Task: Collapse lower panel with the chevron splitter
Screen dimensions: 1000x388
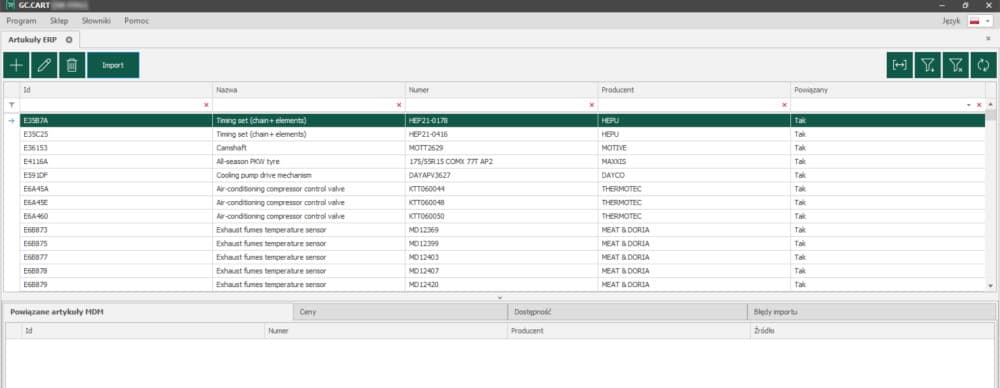Action: pyautogui.click(x=500, y=297)
